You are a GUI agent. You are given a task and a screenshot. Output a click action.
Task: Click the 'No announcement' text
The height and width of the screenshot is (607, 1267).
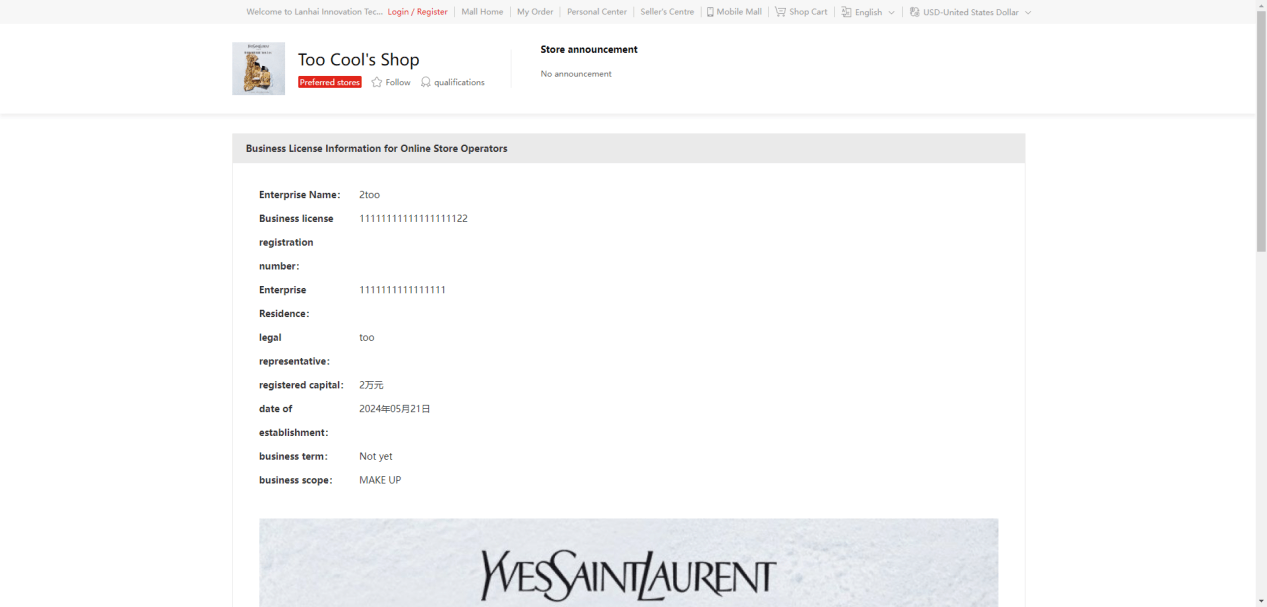point(576,74)
